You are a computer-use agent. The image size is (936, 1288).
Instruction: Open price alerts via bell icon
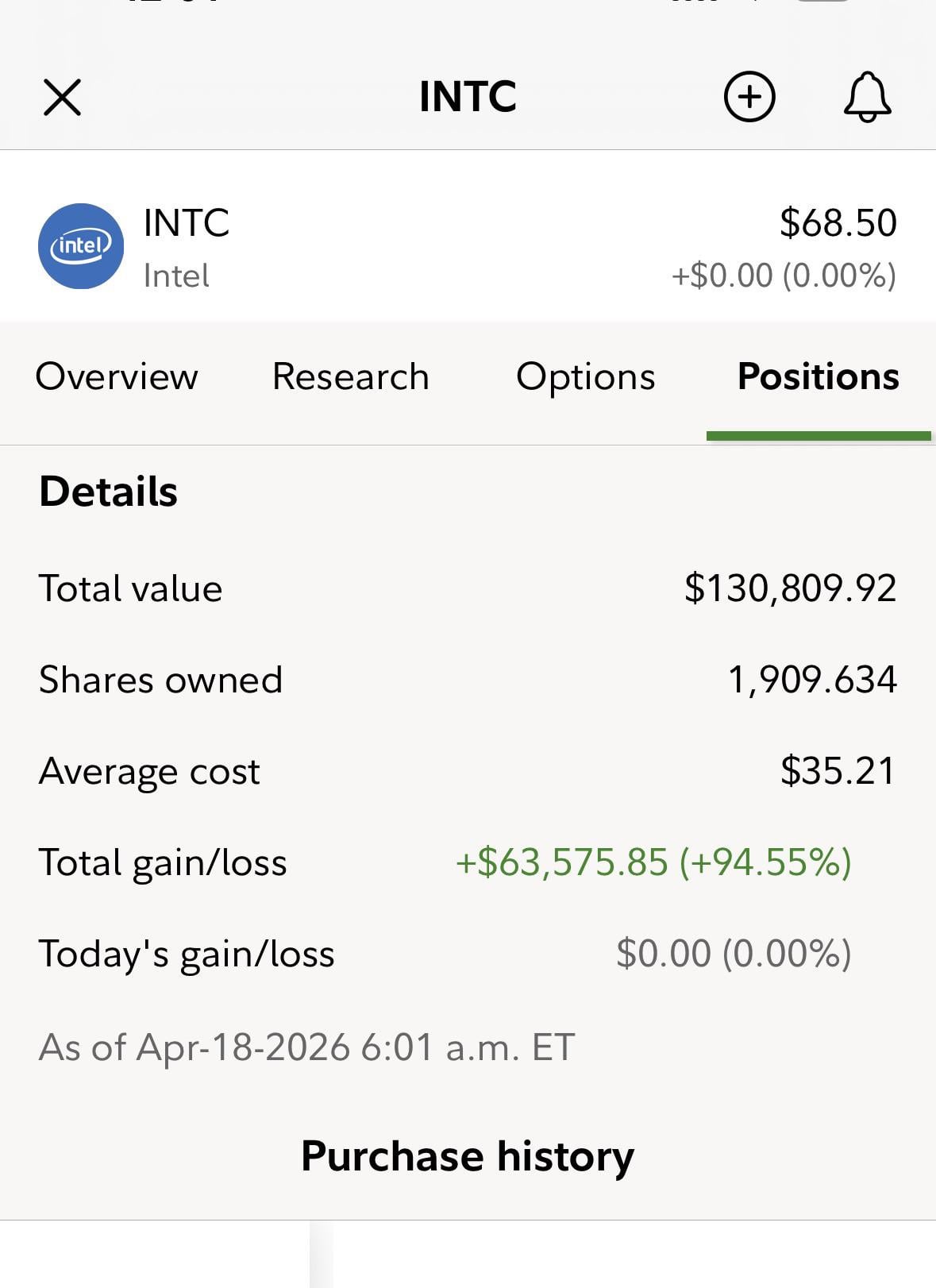pyautogui.click(x=867, y=97)
